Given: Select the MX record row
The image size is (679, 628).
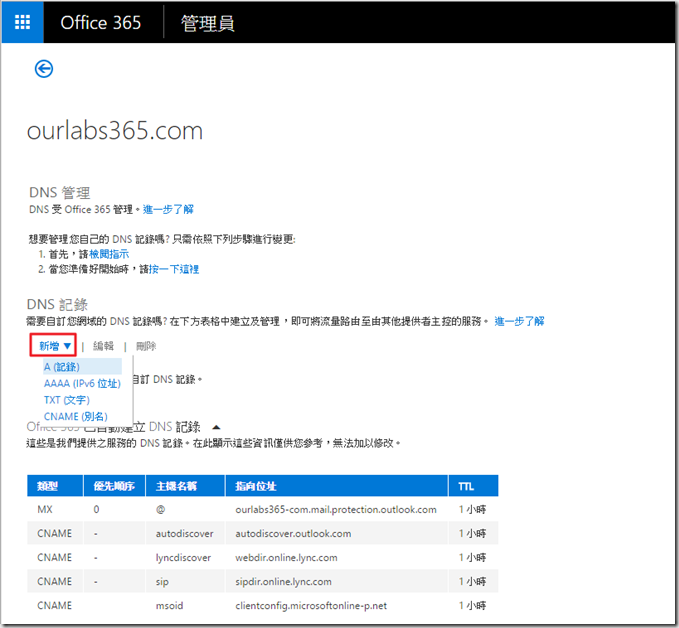Looking at the screenshot, I should click(x=262, y=509).
